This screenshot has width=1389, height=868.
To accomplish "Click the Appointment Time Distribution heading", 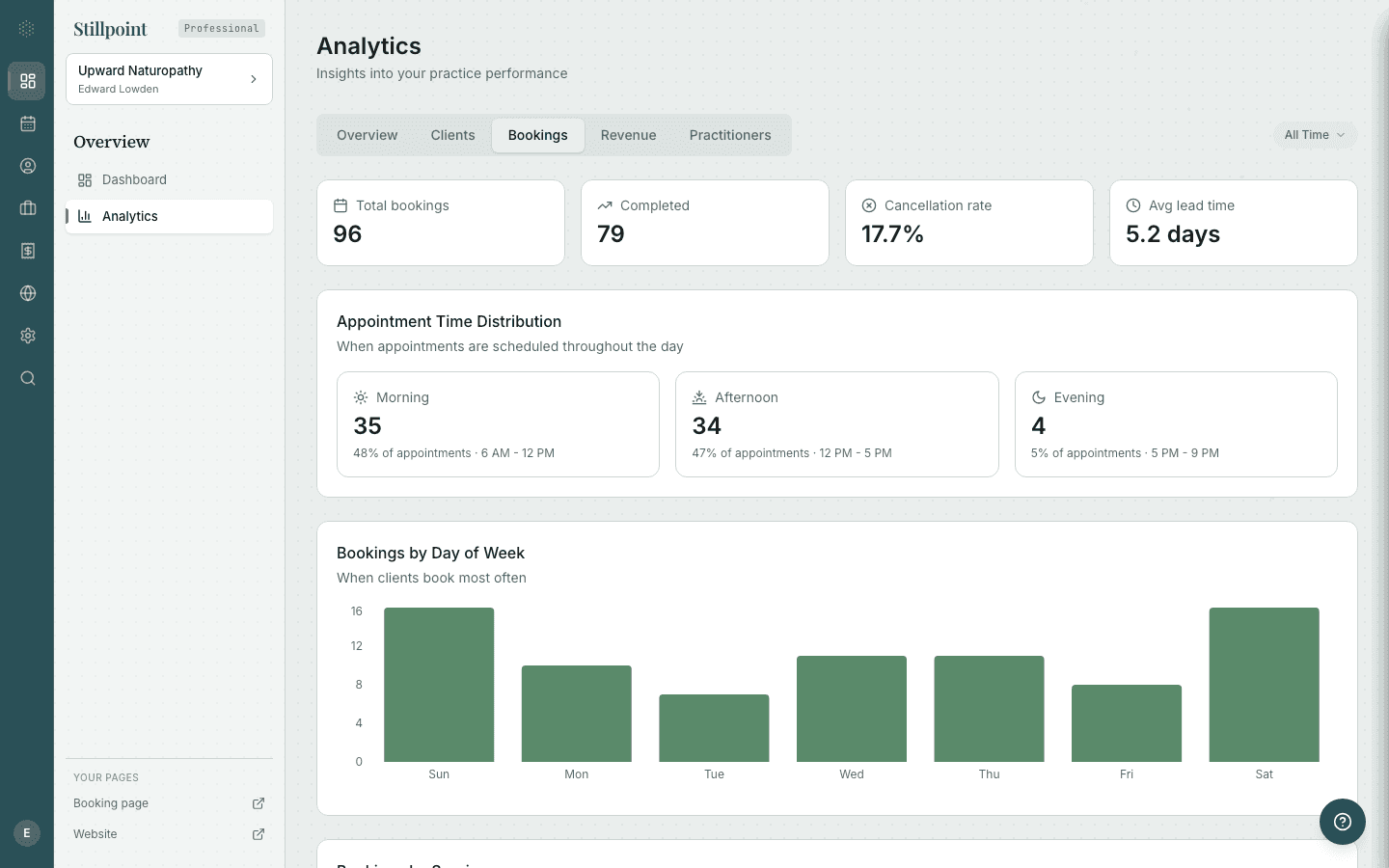I will coord(449,322).
